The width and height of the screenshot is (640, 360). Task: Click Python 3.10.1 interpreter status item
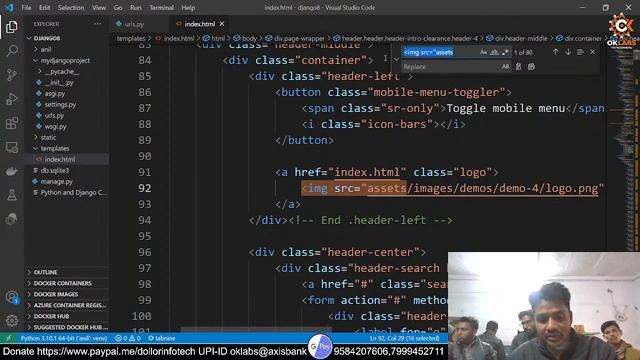pos(64,338)
